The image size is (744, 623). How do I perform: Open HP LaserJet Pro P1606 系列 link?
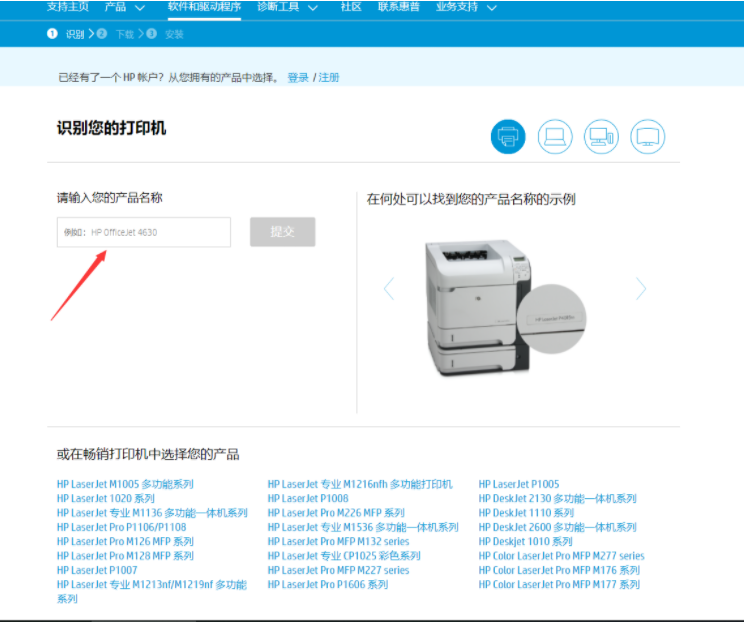coord(328,584)
